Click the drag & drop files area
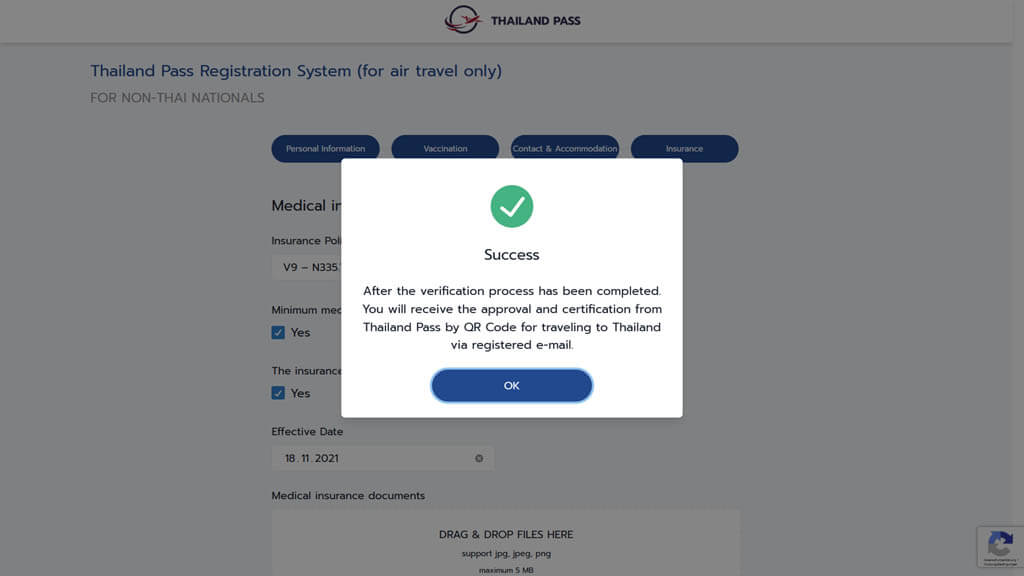The image size is (1024, 576). tap(505, 543)
